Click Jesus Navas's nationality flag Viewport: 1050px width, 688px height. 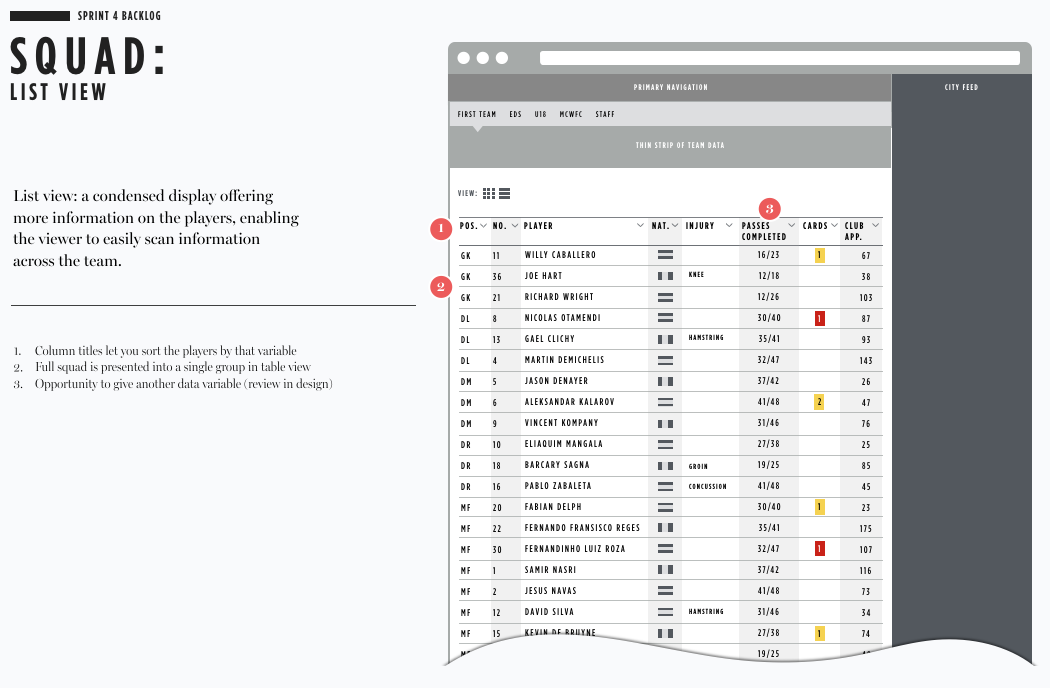665,591
